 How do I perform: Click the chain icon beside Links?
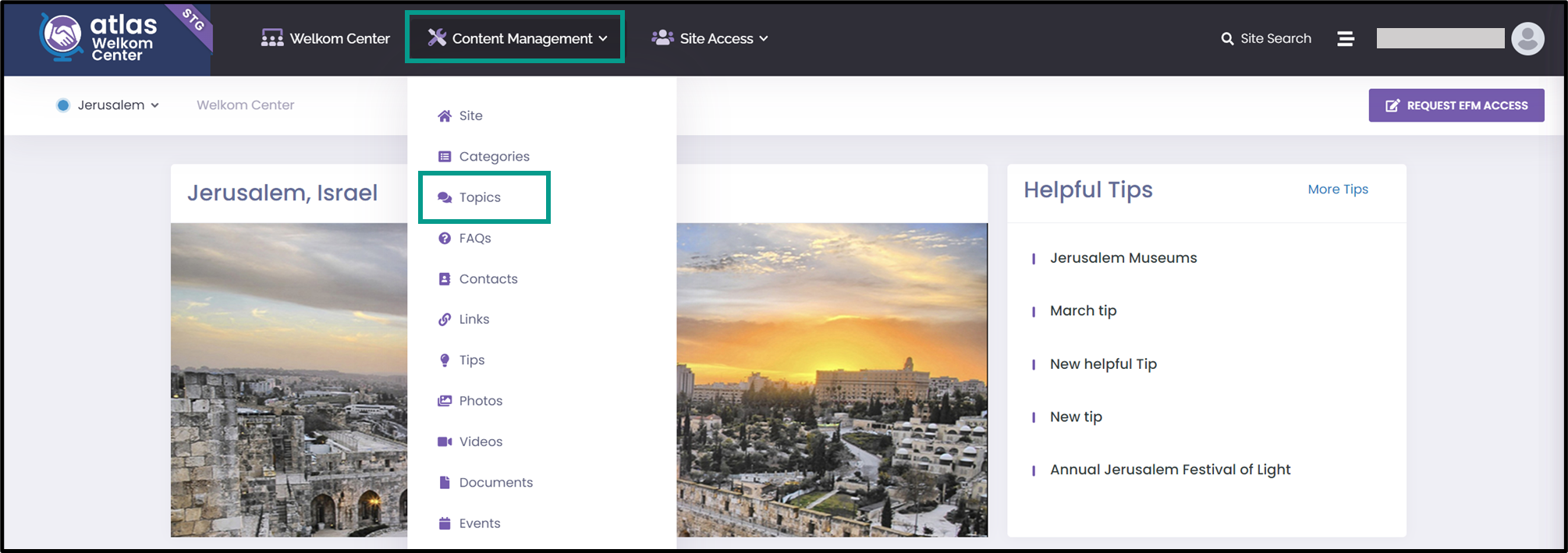[x=445, y=319]
